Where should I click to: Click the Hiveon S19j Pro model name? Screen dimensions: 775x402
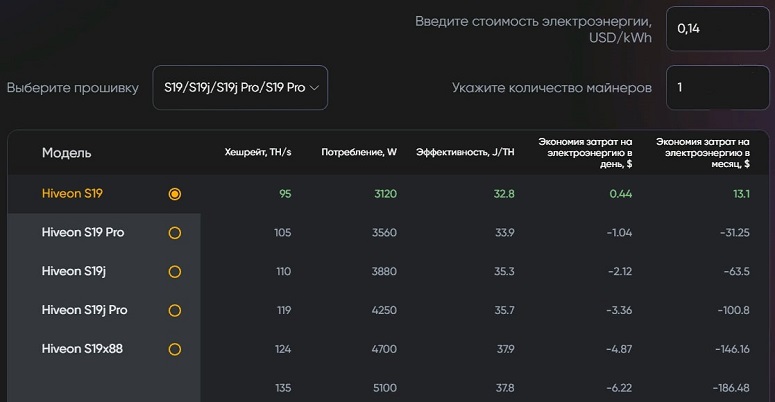[85, 310]
